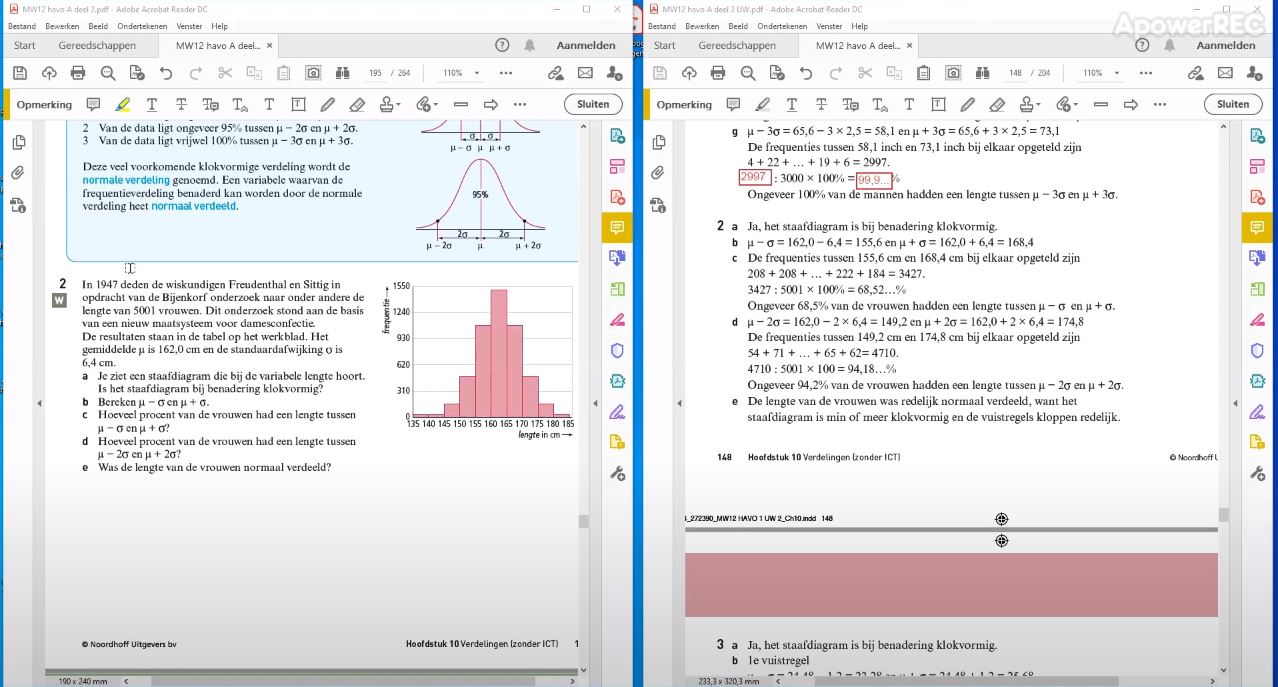Add a sticky note in the left window

point(93,104)
